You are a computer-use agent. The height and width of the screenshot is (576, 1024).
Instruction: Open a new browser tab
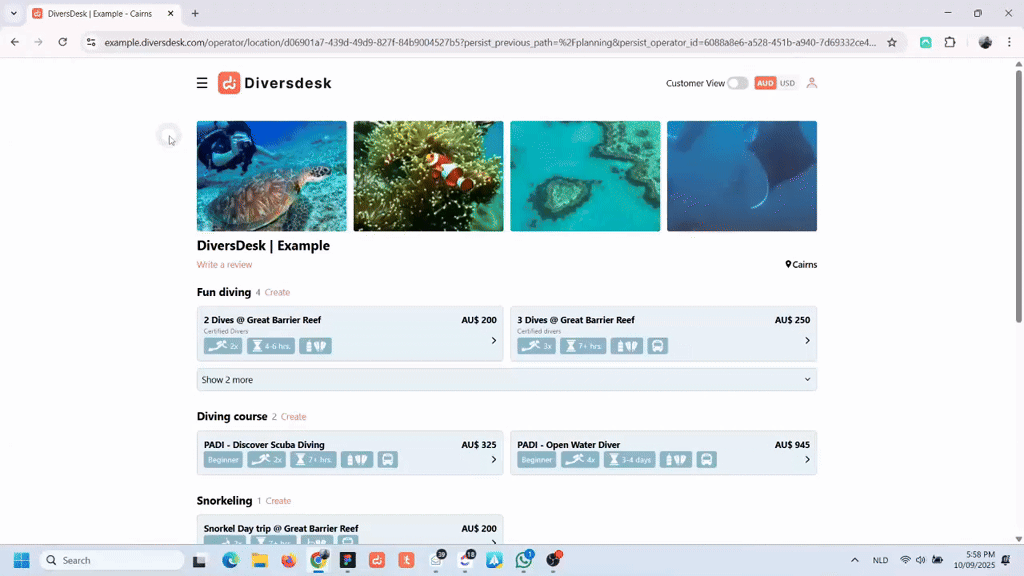[x=195, y=13]
